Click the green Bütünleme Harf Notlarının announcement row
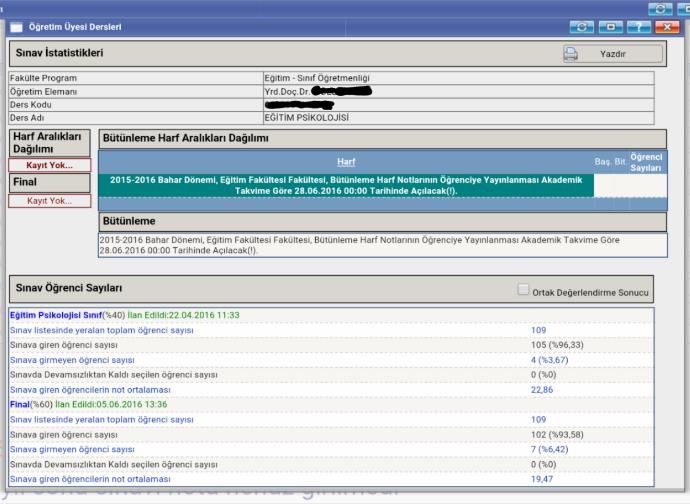 pyautogui.click(x=346, y=185)
